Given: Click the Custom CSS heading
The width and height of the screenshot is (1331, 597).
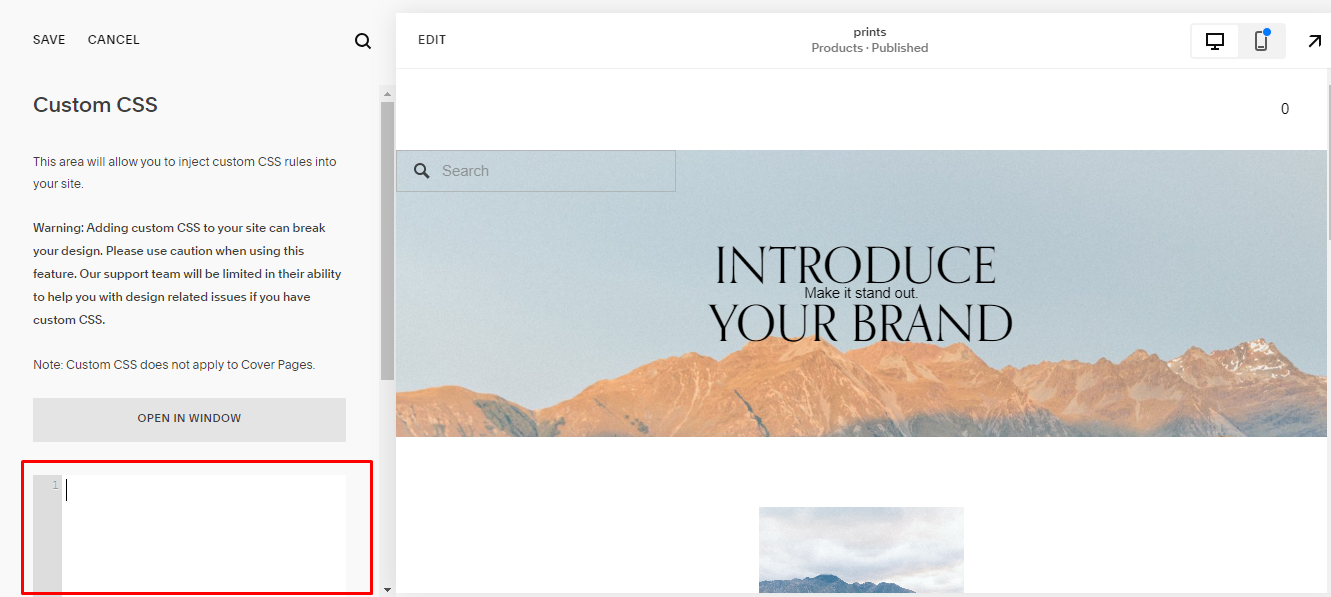Looking at the screenshot, I should coord(95,105).
